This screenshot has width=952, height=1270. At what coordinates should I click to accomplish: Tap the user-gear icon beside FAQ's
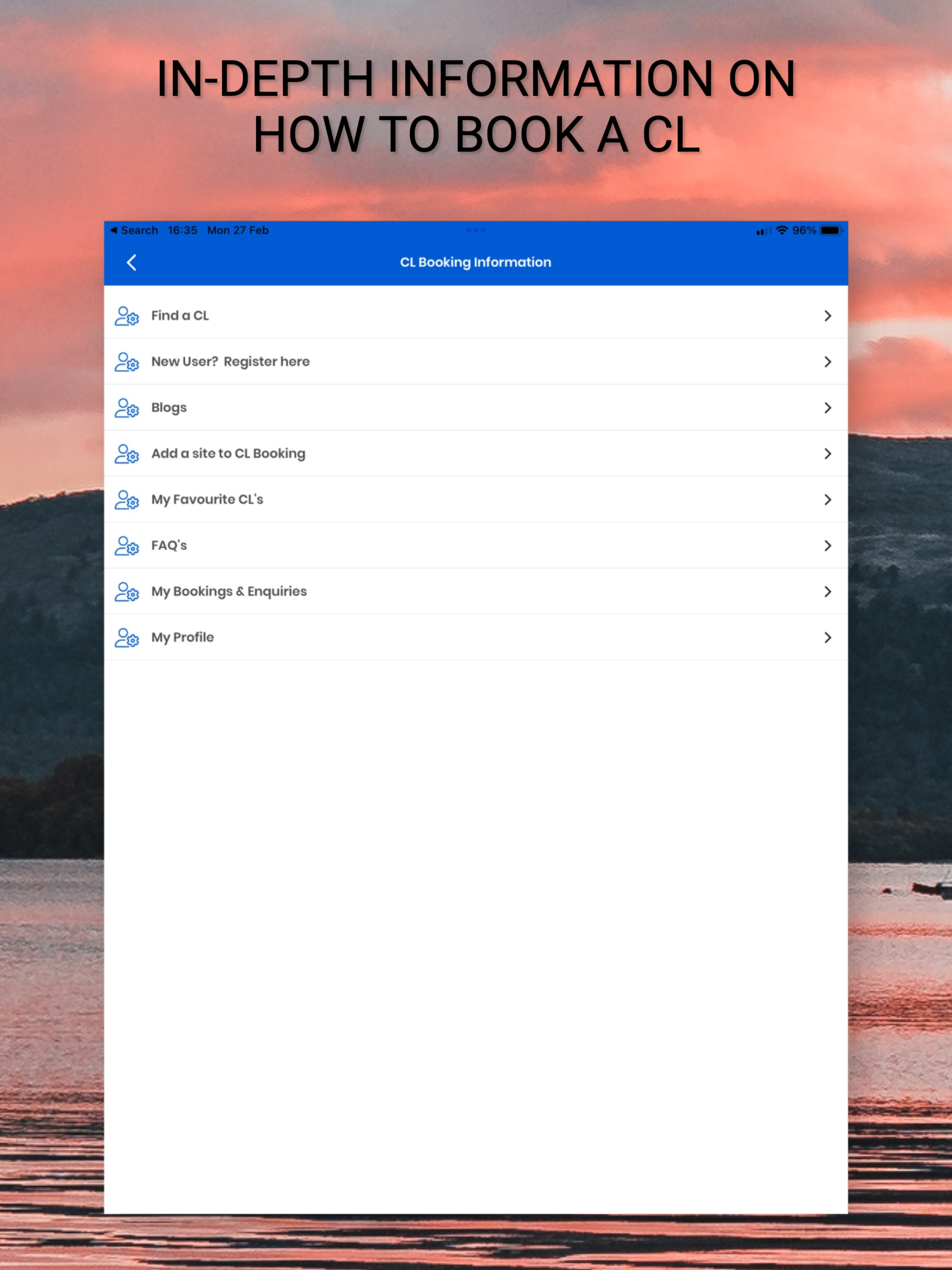coord(127,545)
